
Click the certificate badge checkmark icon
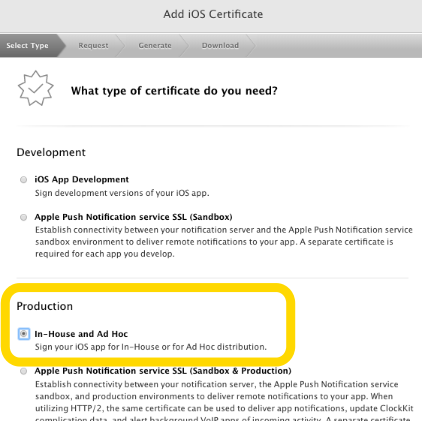(x=35, y=88)
